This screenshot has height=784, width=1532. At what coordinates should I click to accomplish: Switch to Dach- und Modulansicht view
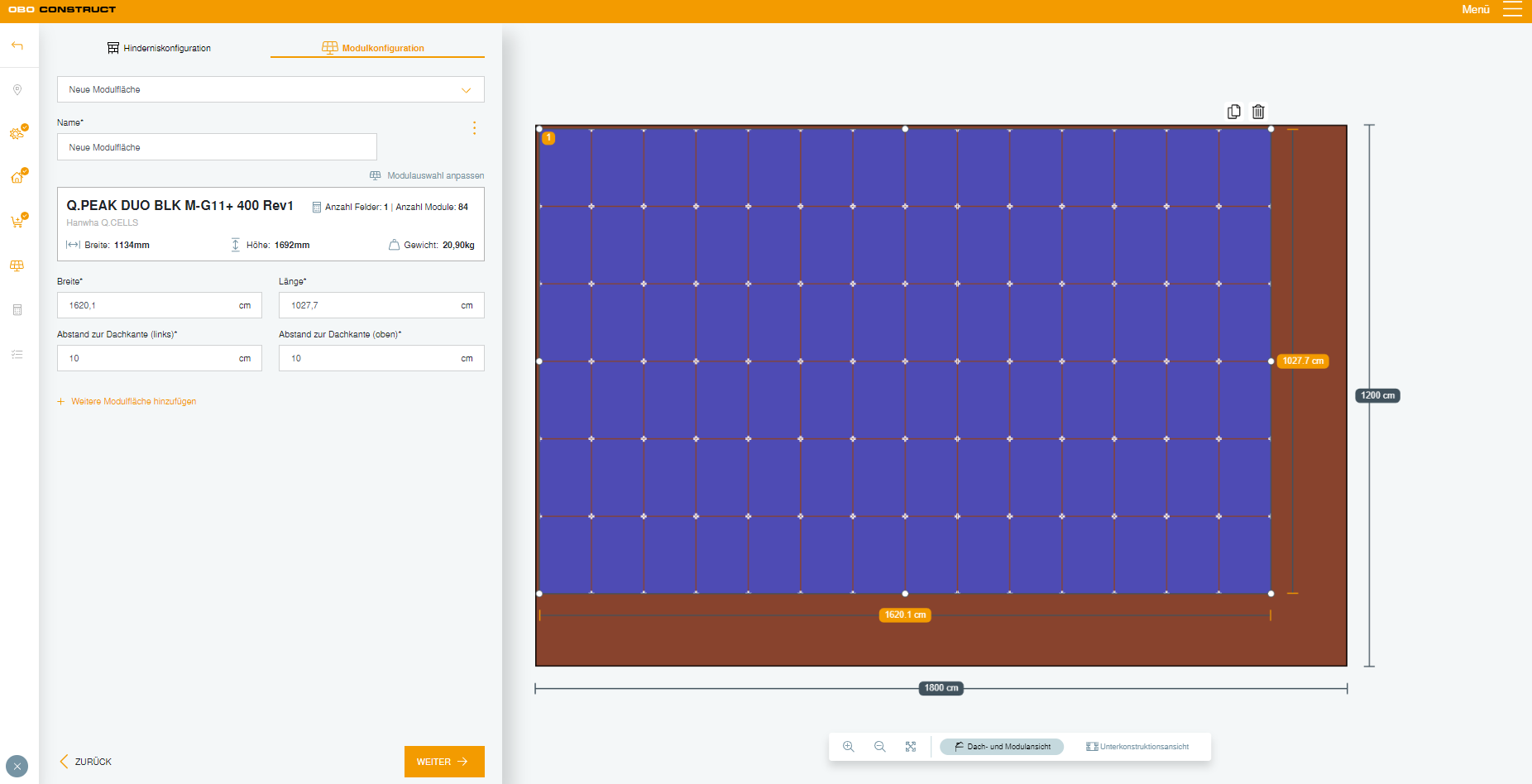coord(1002,747)
